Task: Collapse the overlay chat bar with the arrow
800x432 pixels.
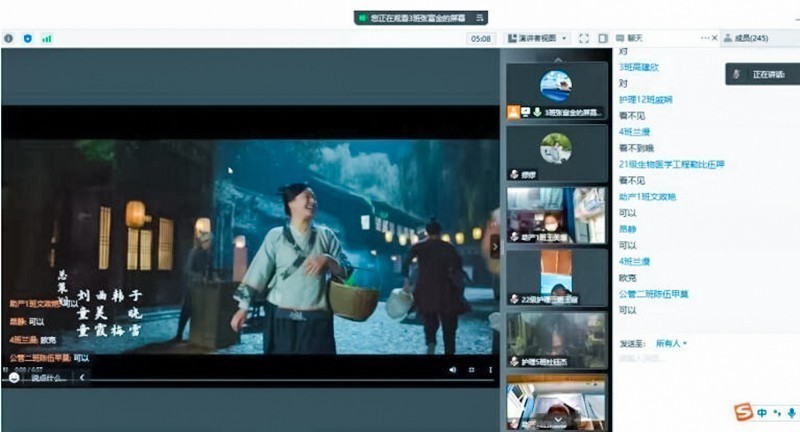Action: tap(82, 378)
